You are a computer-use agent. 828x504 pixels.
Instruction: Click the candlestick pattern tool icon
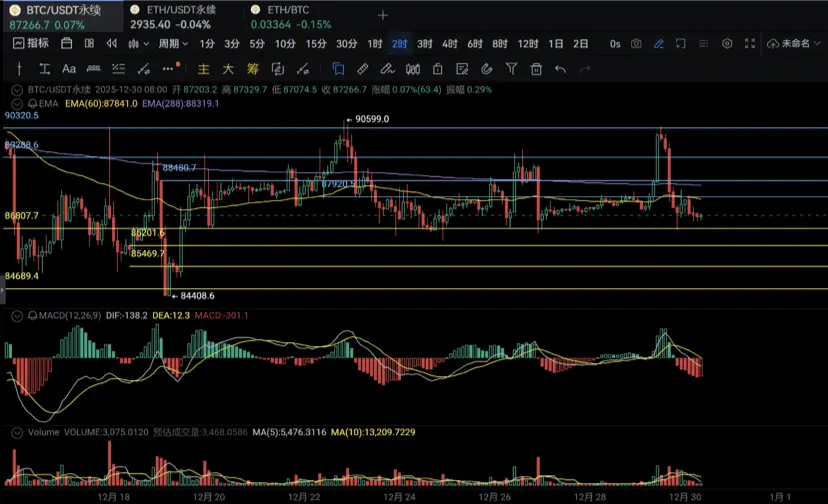pyautogui.click(x=412, y=69)
